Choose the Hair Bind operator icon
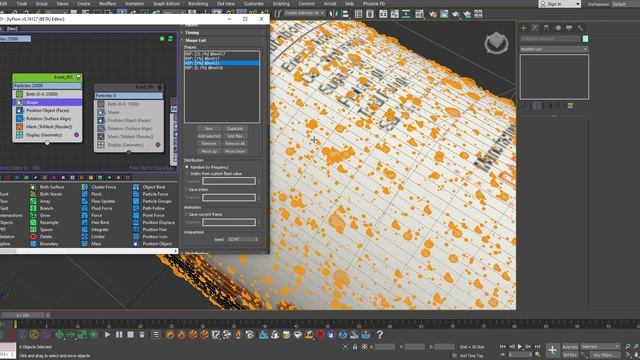Image resolution: width=640 pixels, height=360 pixels. click(x=84, y=222)
